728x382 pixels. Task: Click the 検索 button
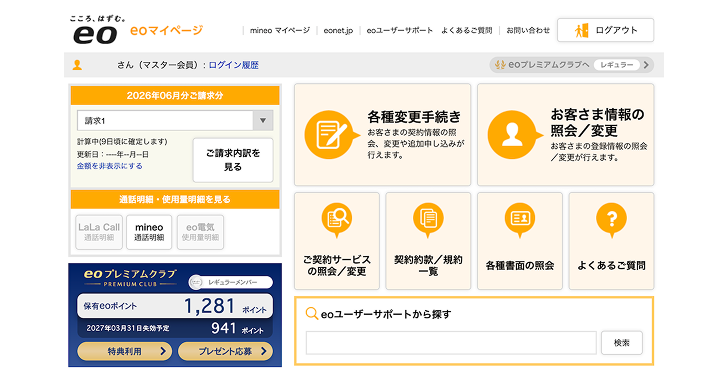622,343
